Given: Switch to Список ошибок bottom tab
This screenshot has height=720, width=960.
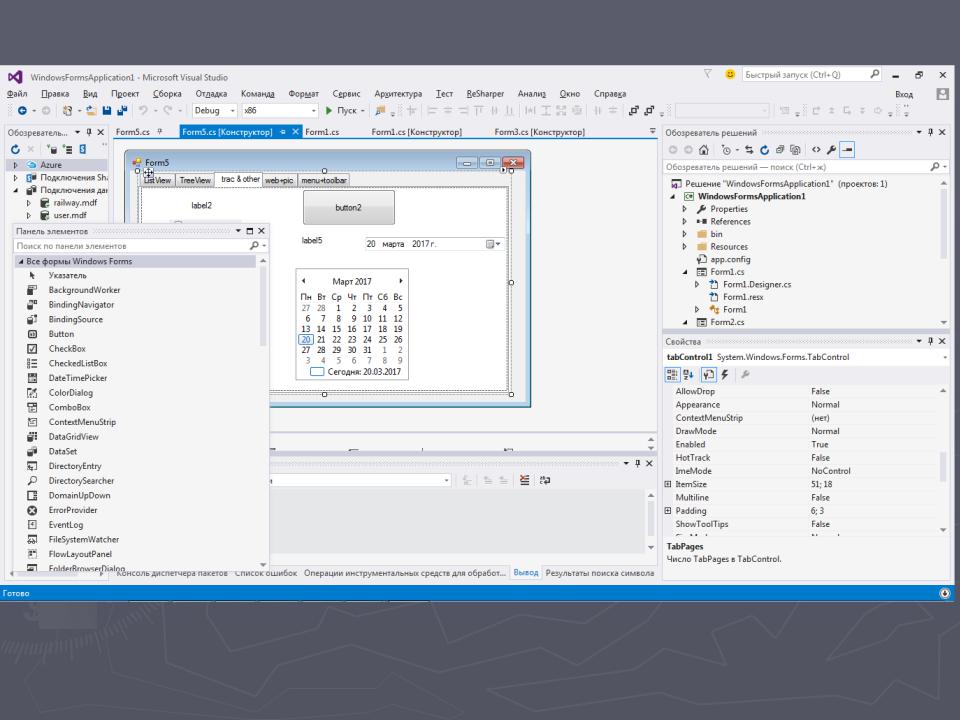Looking at the screenshot, I should coord(266,573).
